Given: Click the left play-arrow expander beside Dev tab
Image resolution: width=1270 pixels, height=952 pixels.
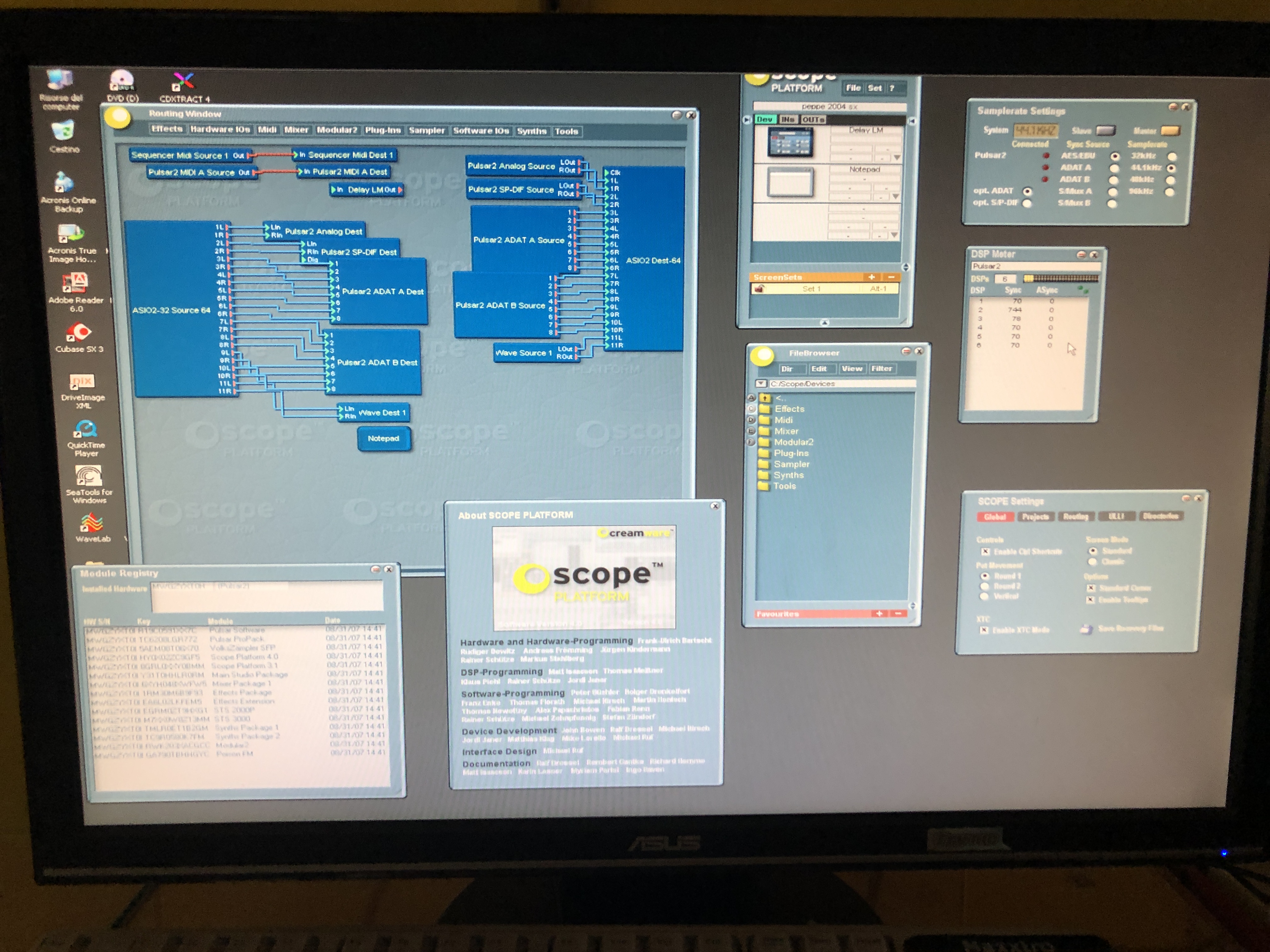Looking at the screenshot, I should (747, 120).
